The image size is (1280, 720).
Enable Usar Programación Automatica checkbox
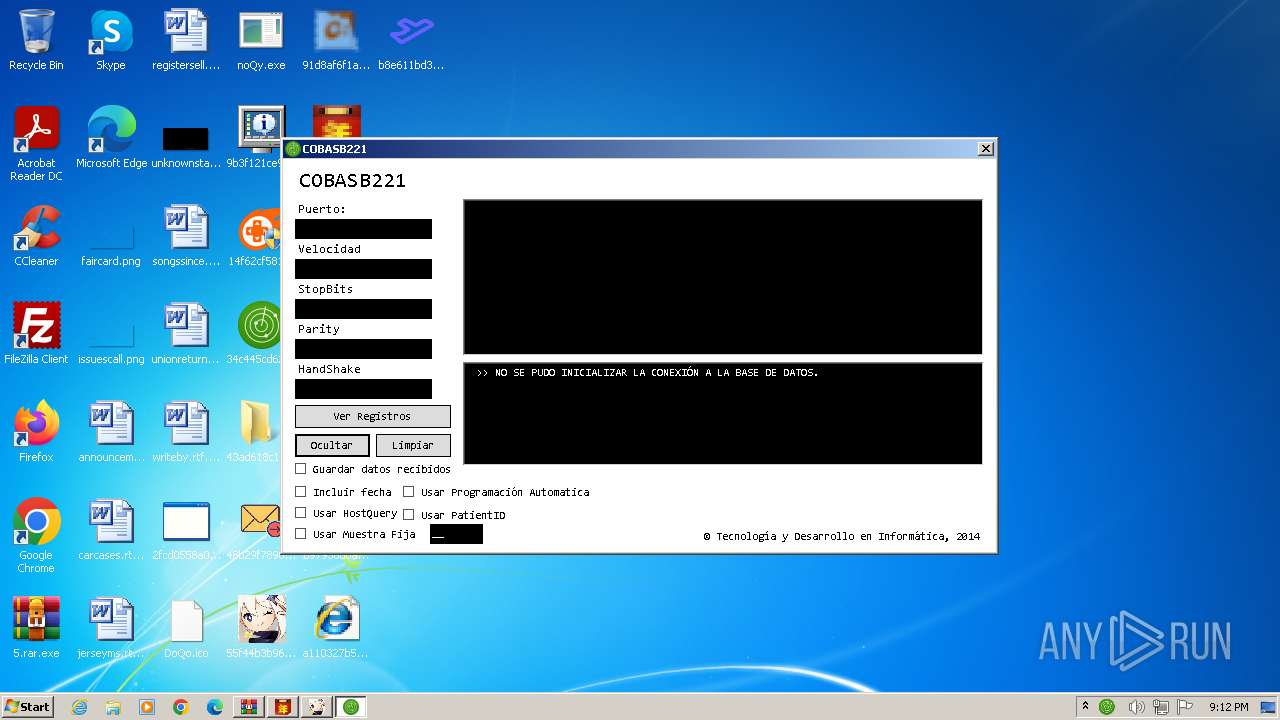(408, 491)
